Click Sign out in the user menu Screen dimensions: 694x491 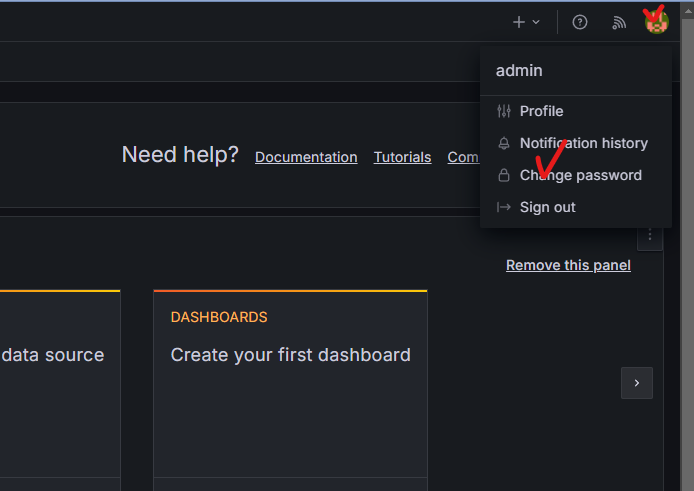[x=576, y=207]
